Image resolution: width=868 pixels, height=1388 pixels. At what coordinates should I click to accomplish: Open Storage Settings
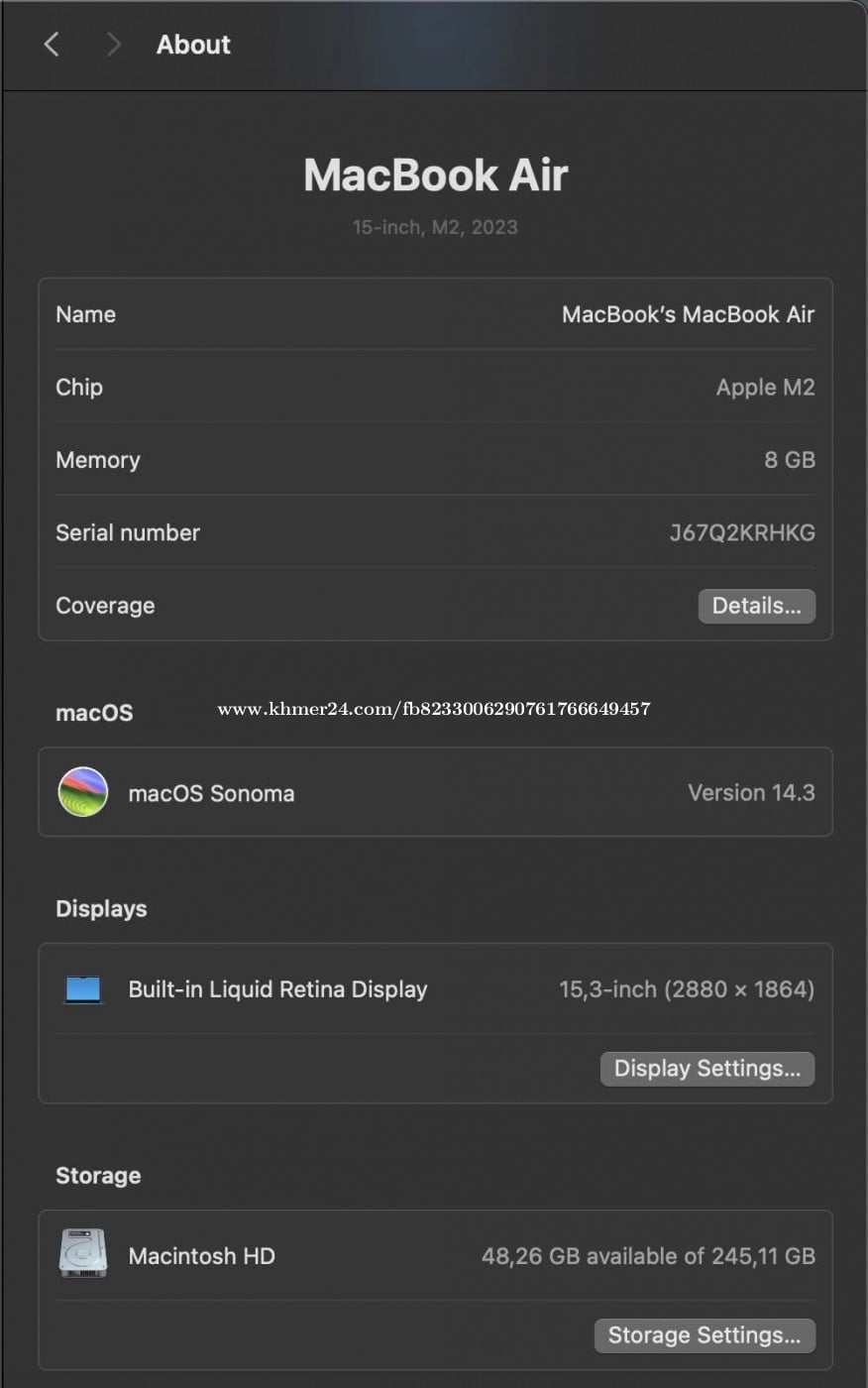point(704,1335)
